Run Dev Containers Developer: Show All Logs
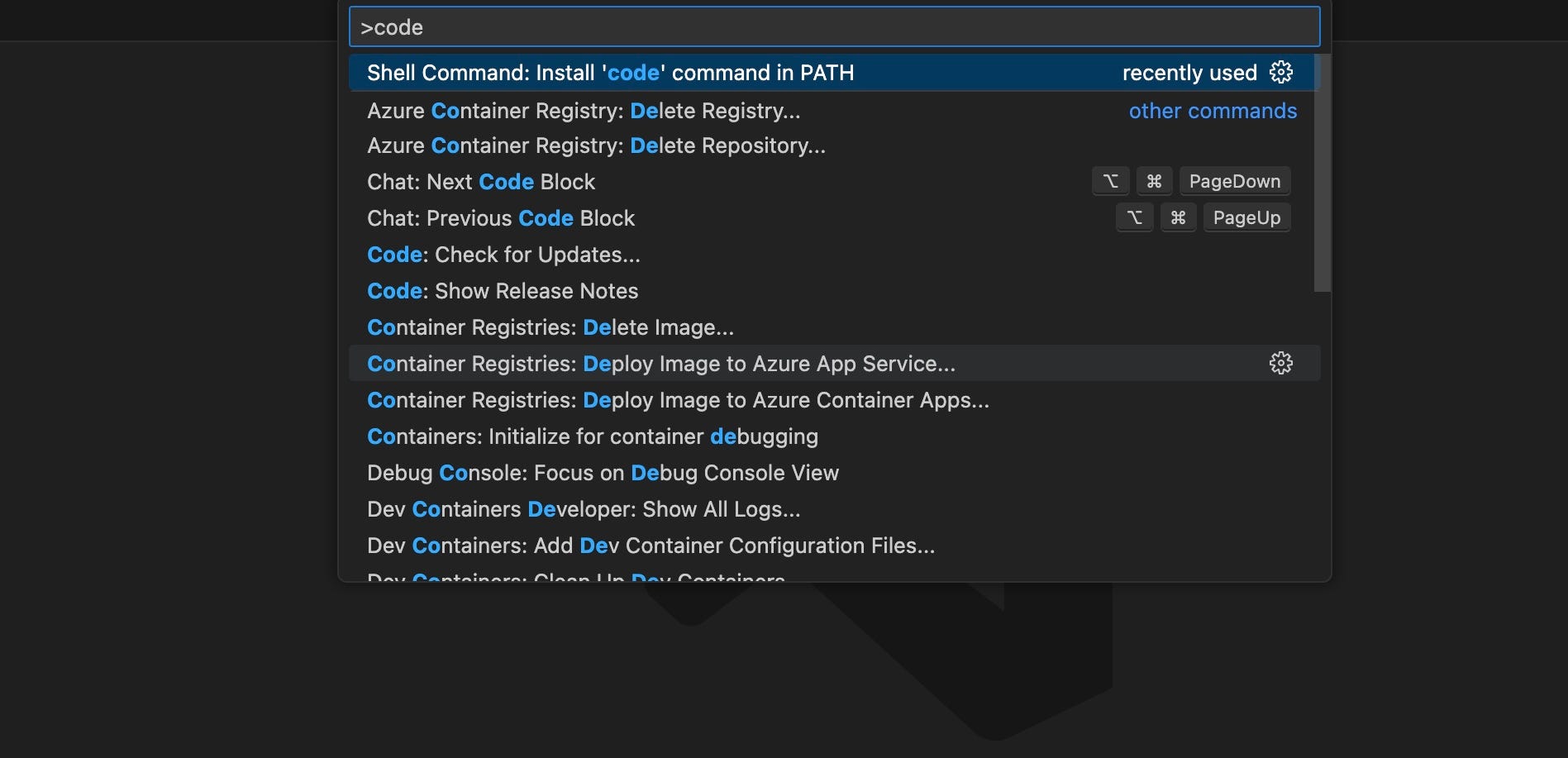Screen dimensions: 1568x758 [584, 509]
